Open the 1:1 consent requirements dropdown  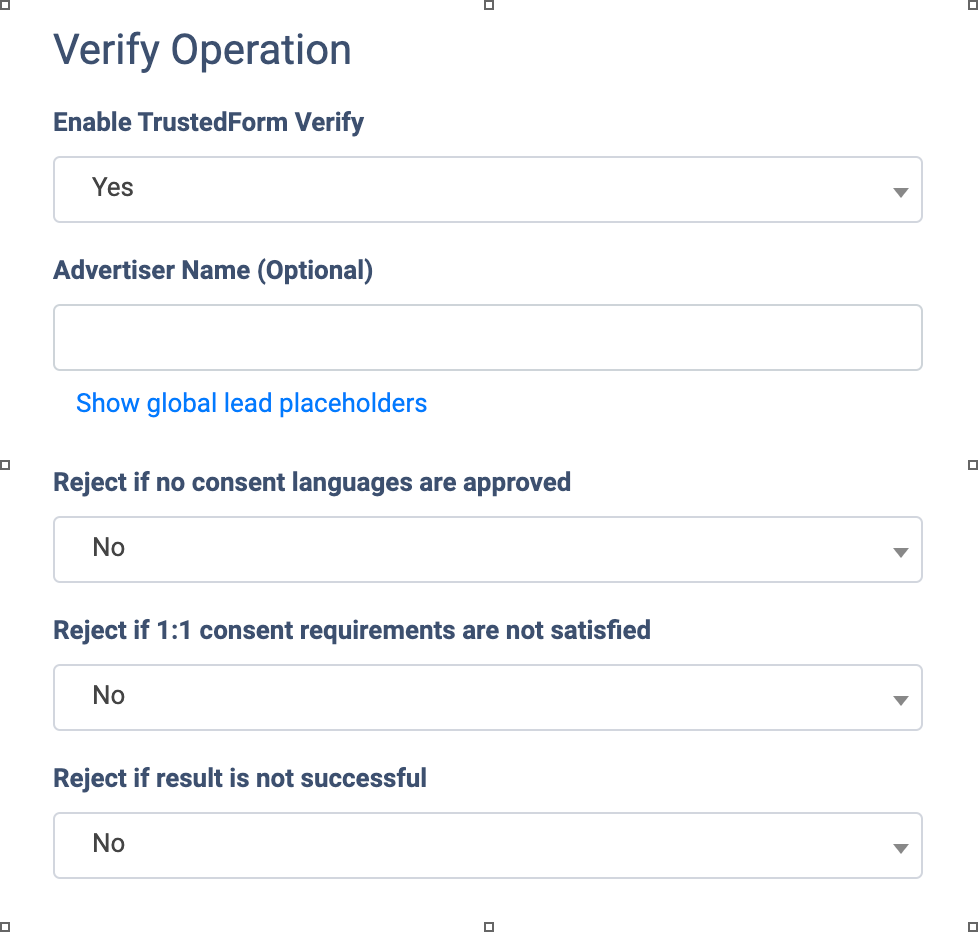point(487,697)
